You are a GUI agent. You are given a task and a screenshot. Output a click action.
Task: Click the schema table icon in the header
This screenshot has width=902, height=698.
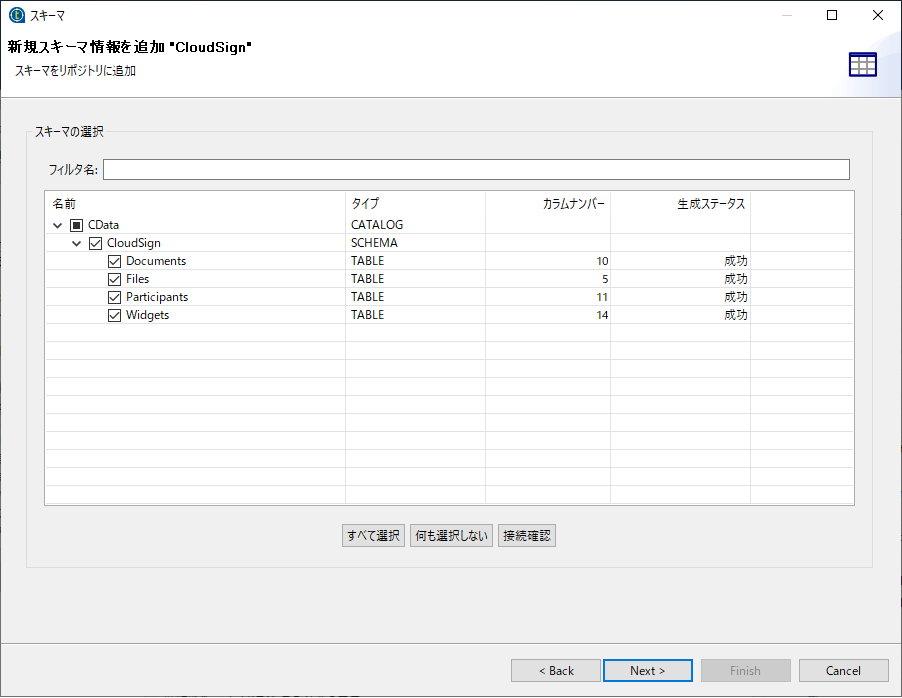click(862, 64)
